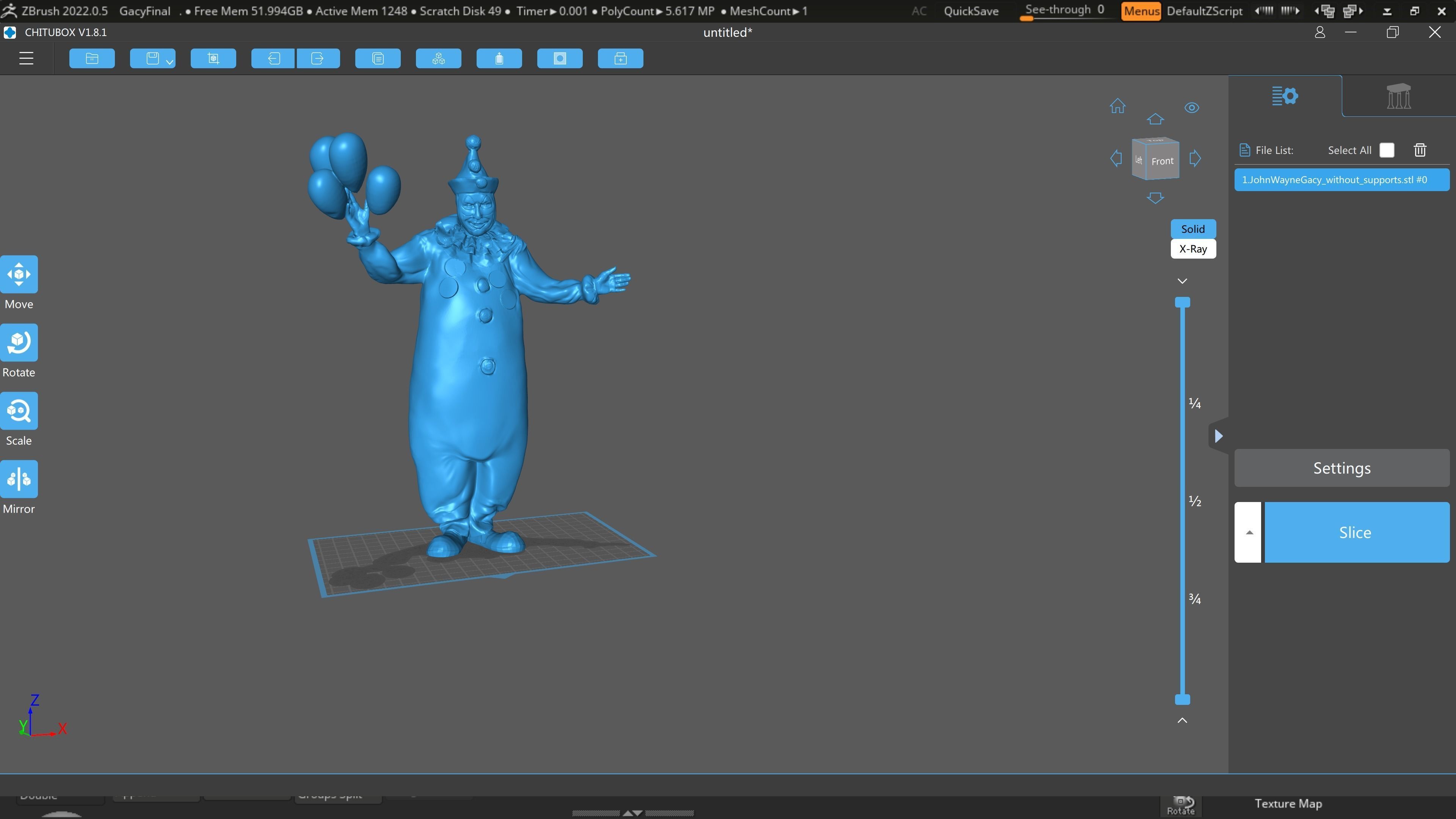Click next UI colors icon in ZBrush
Screen dimensions: 1456x819
(1353, 11)
